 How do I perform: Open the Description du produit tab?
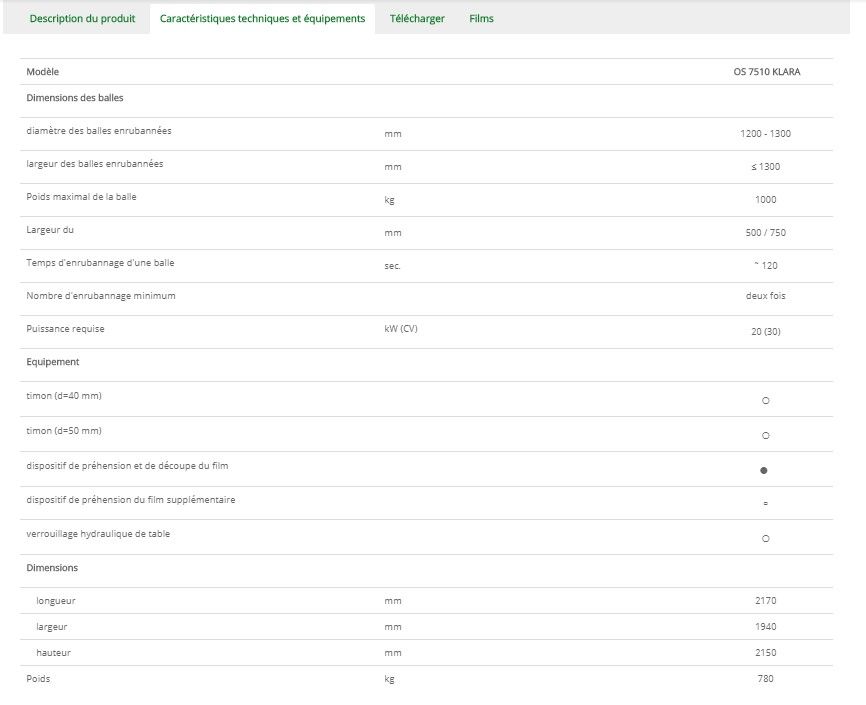[82, 19]
